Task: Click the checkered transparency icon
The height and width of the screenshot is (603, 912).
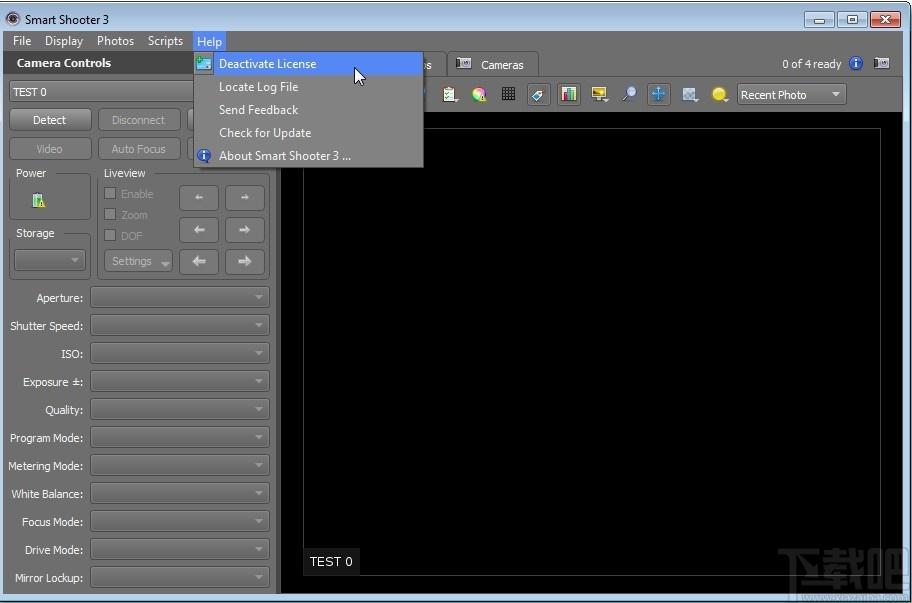Action: [x=690, y=94]
